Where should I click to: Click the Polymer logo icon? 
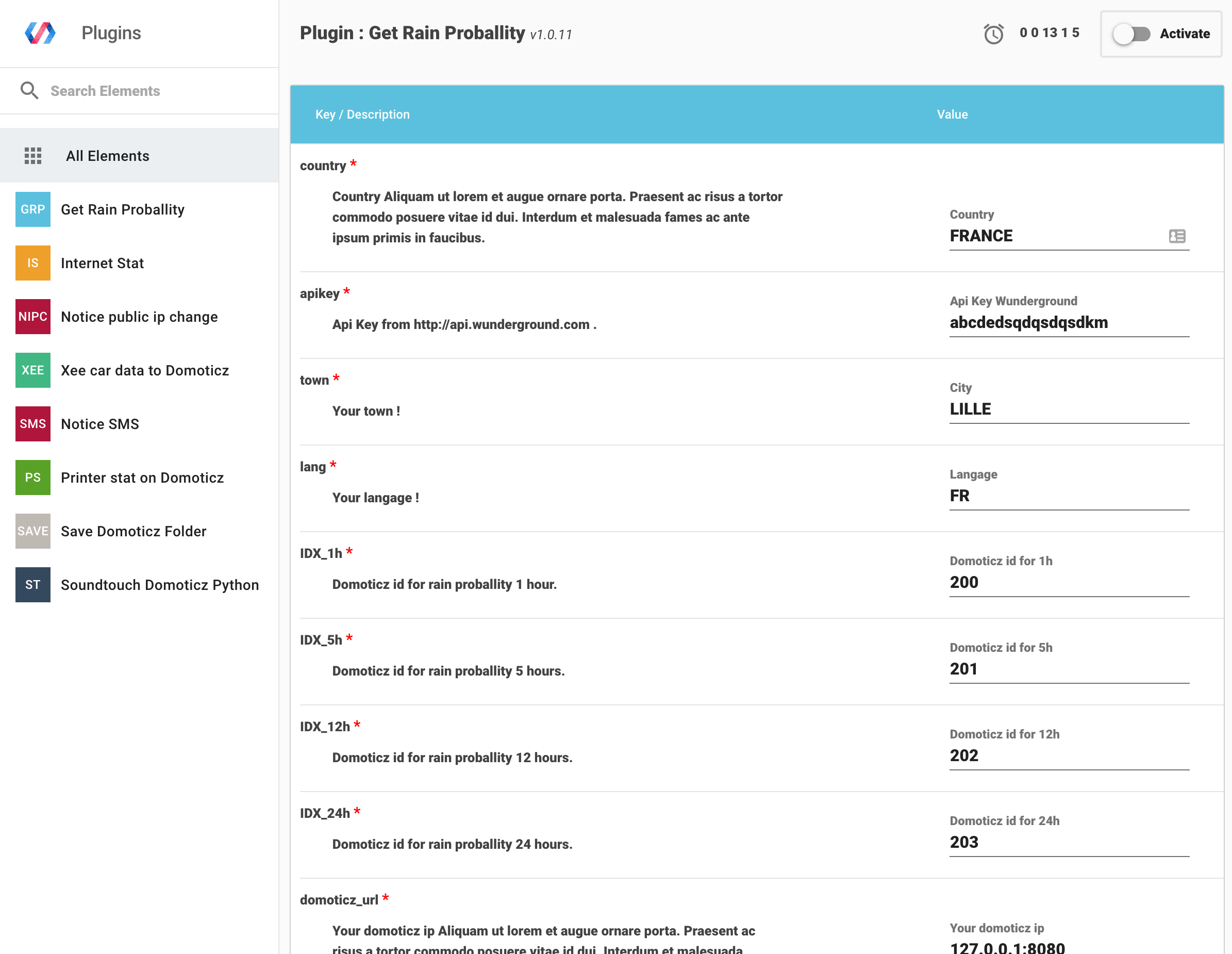[x=40, y=34]
